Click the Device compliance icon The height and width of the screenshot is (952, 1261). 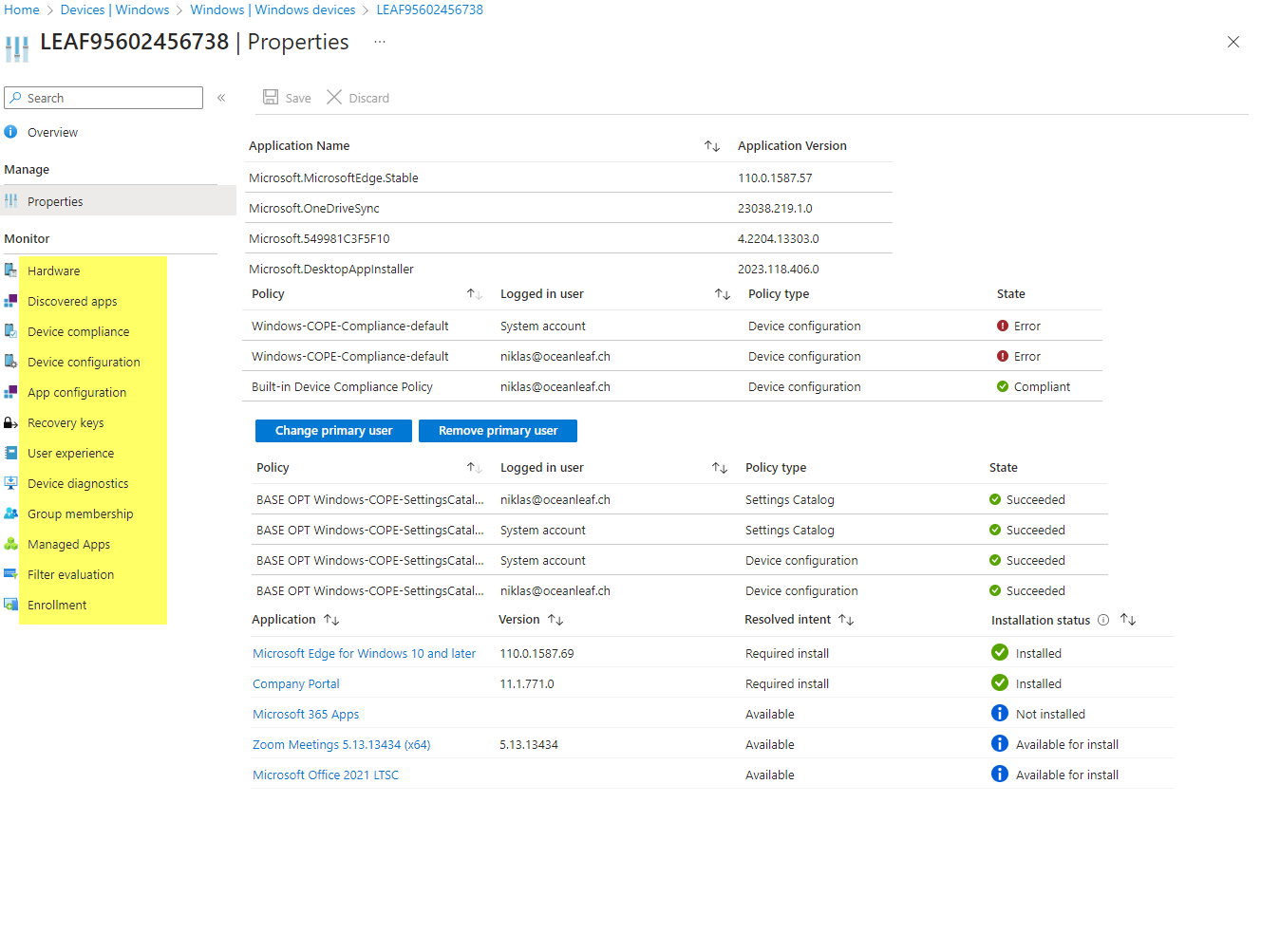pos(10,331)
